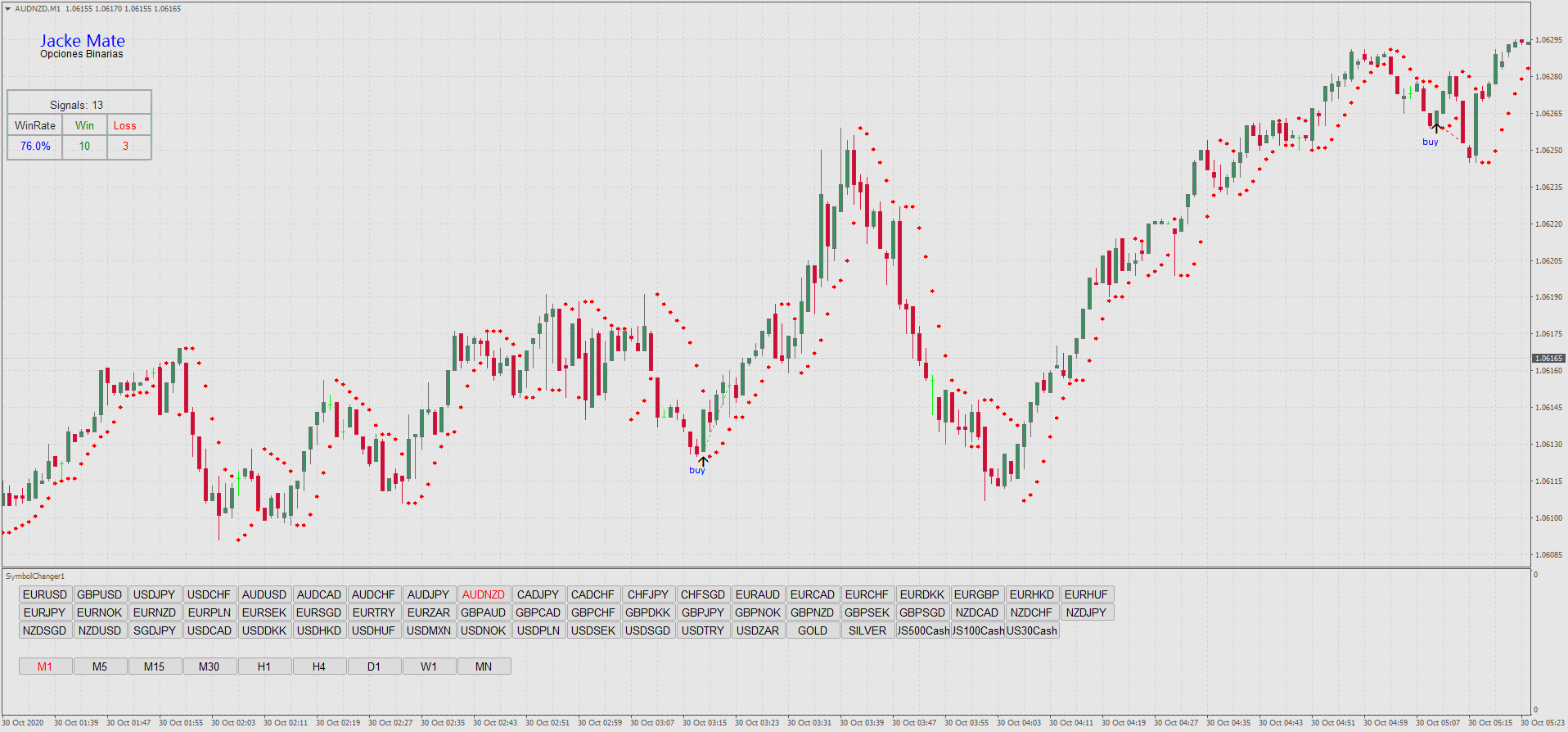The height and width of the screenshot is (732, 1568).
Task: Open the USDJPY symbol
Action: point(155,594)
